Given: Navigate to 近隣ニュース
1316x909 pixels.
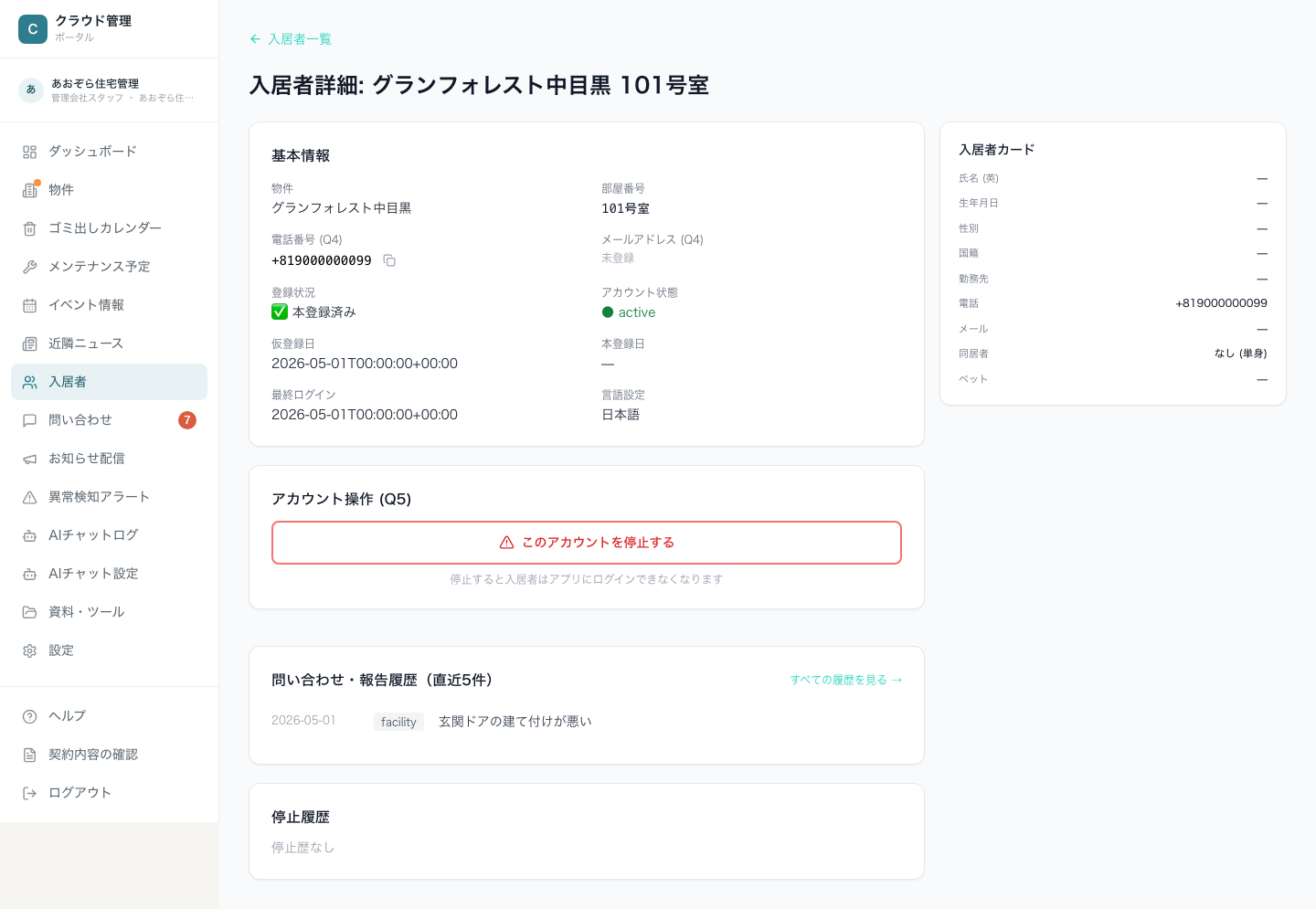Looking at the screenshot, I should click(x=110, y=344).
